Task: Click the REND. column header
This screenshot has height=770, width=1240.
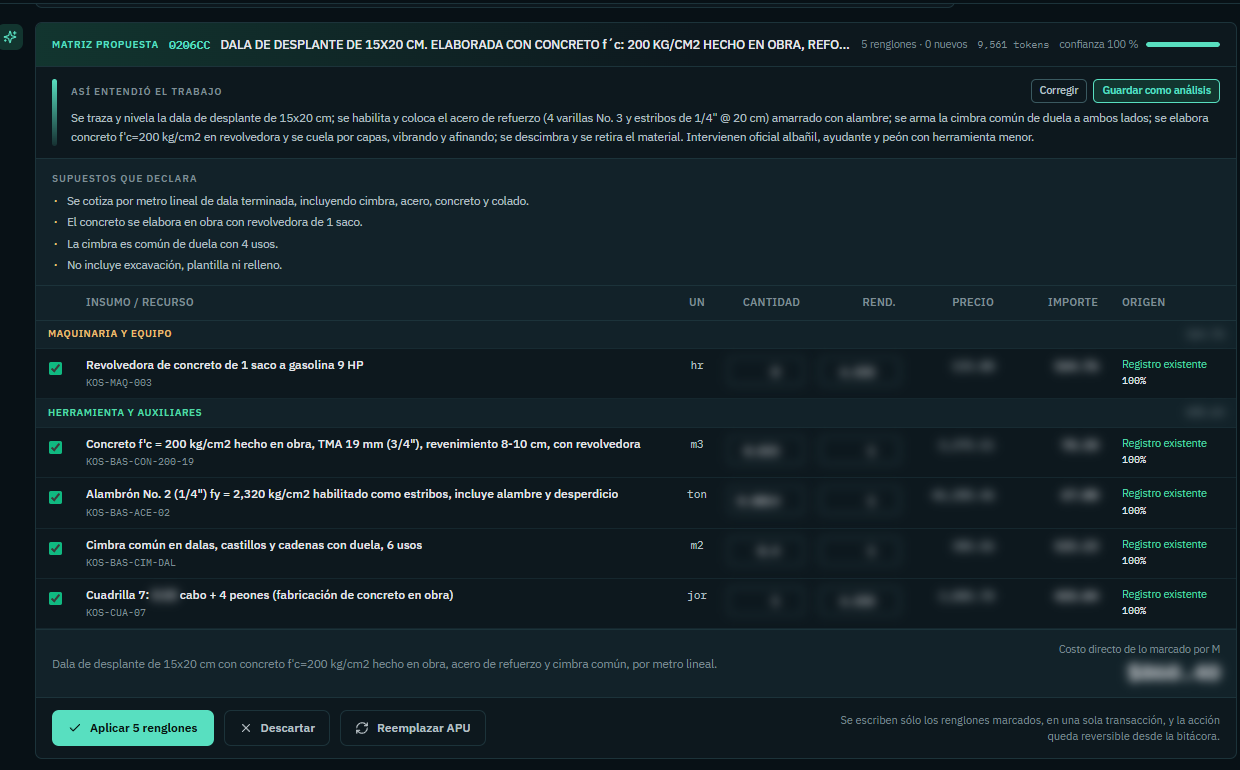Action: 879,302
